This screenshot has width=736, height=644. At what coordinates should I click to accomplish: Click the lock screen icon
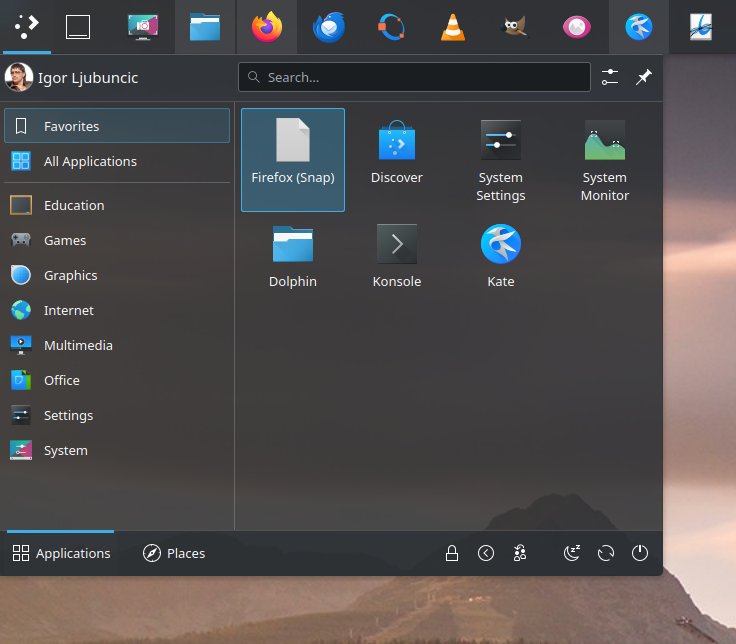452,553
